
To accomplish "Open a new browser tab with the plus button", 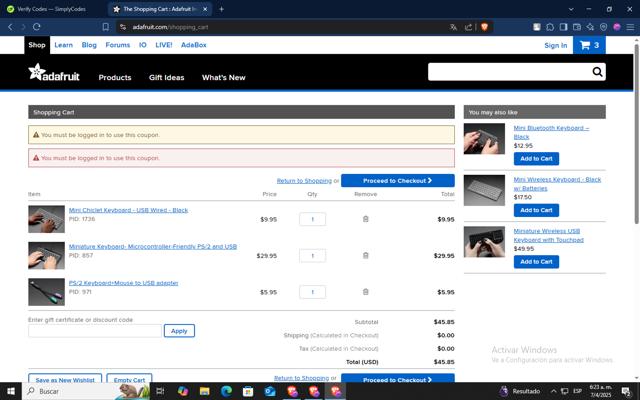I will tap(222, 9).
